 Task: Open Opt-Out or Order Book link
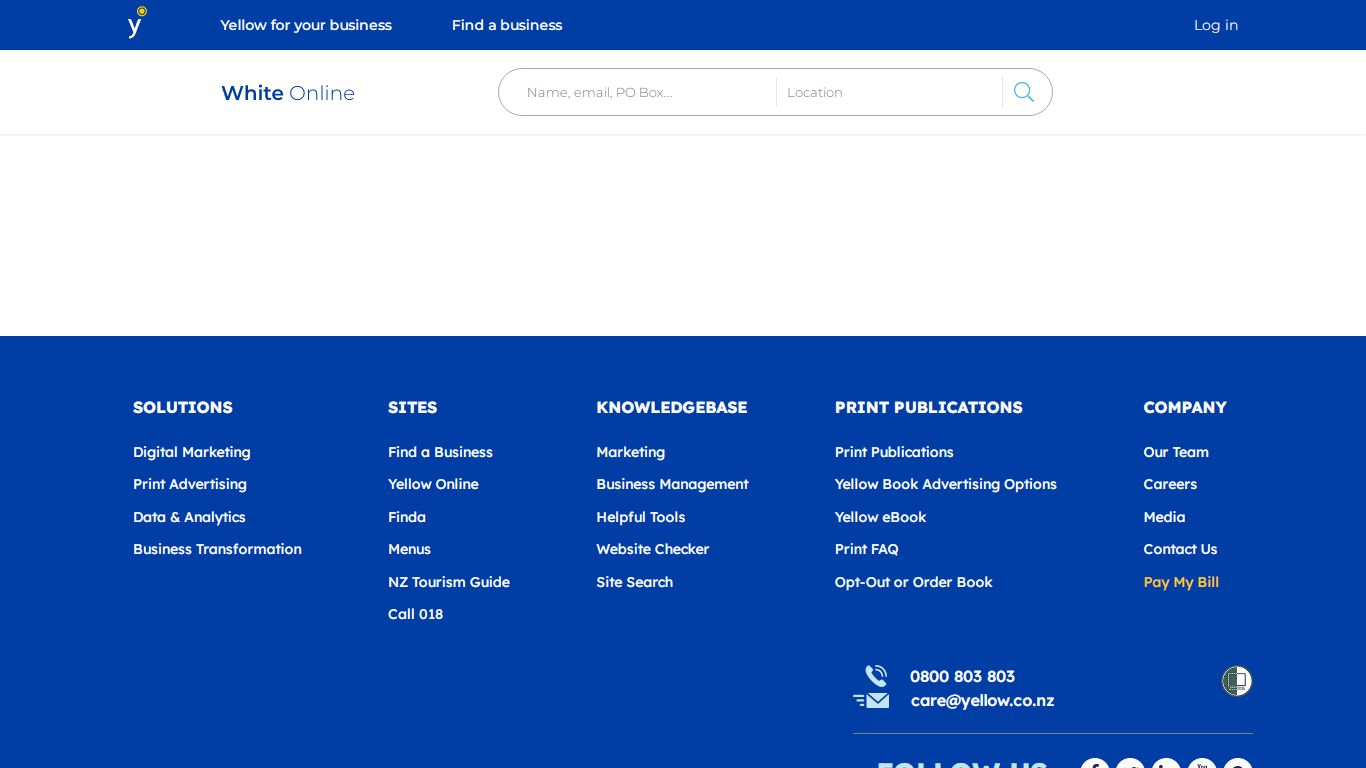[914, 582]
